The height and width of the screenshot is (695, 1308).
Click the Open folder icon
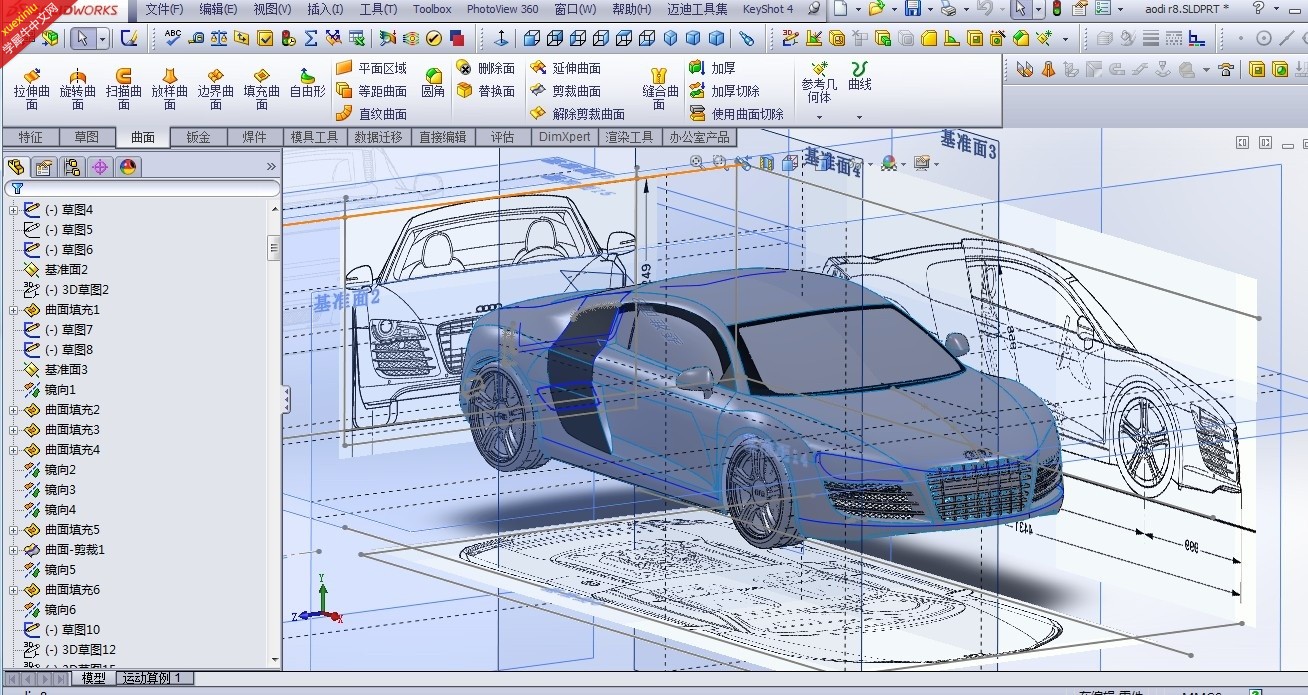pyautogui.click(x=876, y=9)
